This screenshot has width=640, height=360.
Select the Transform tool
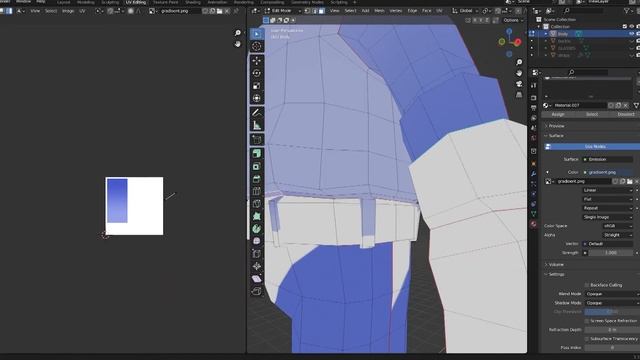[x=256, y=98]
